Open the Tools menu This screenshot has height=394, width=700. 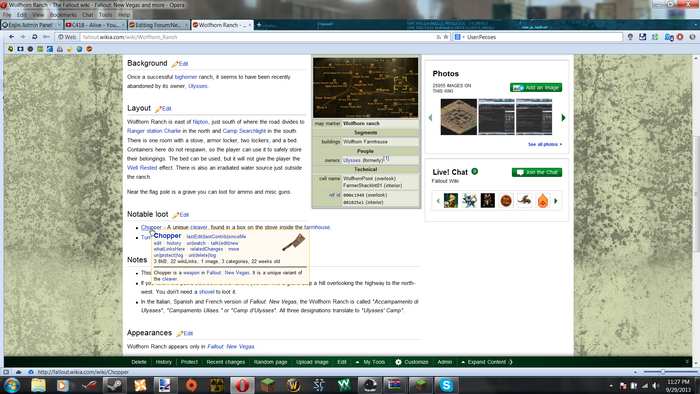point(106,15)
